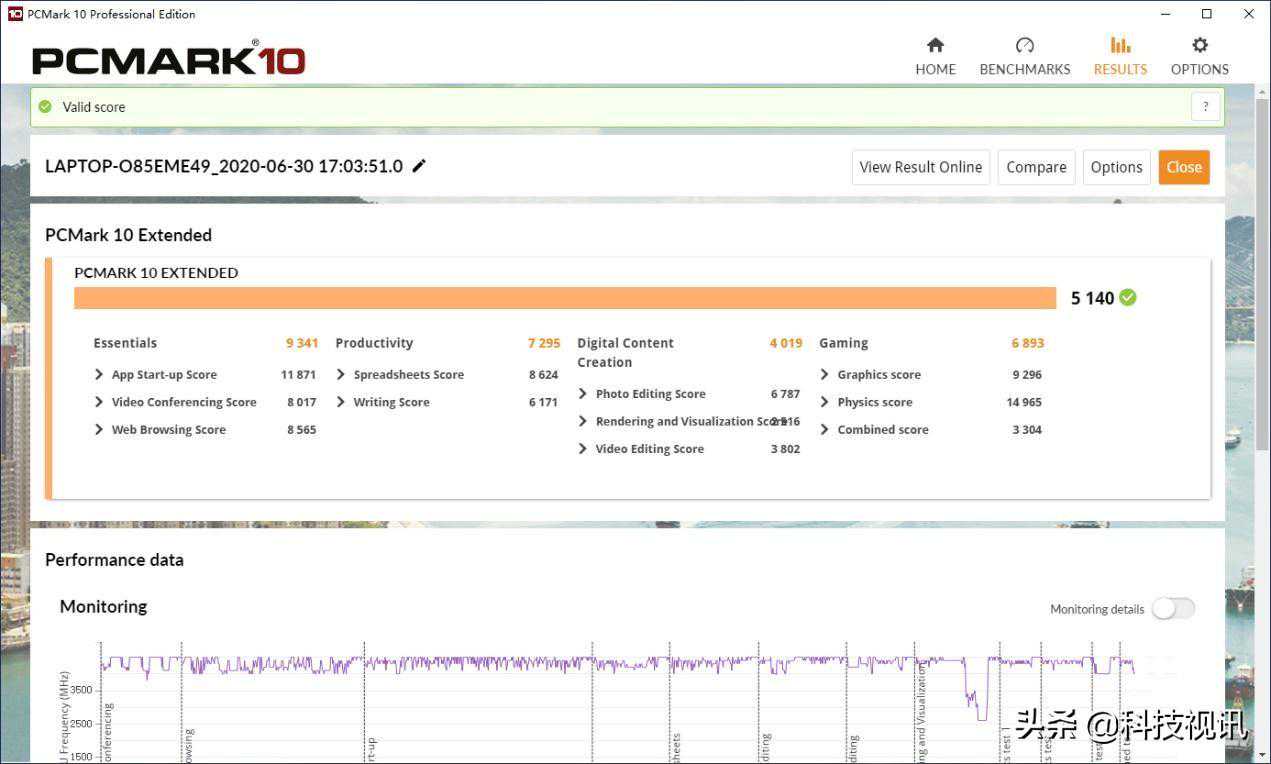Viewport: 1271px width, 764px height.
Task: Click the orange PCMark 10 Extended score bar
Action: tap(564, 298)
